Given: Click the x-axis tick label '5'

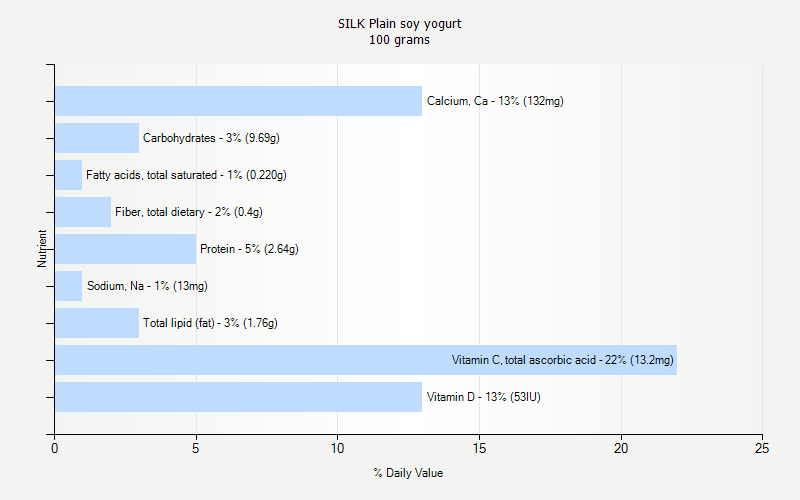Looking at the screenshot, I should point(196,448).
